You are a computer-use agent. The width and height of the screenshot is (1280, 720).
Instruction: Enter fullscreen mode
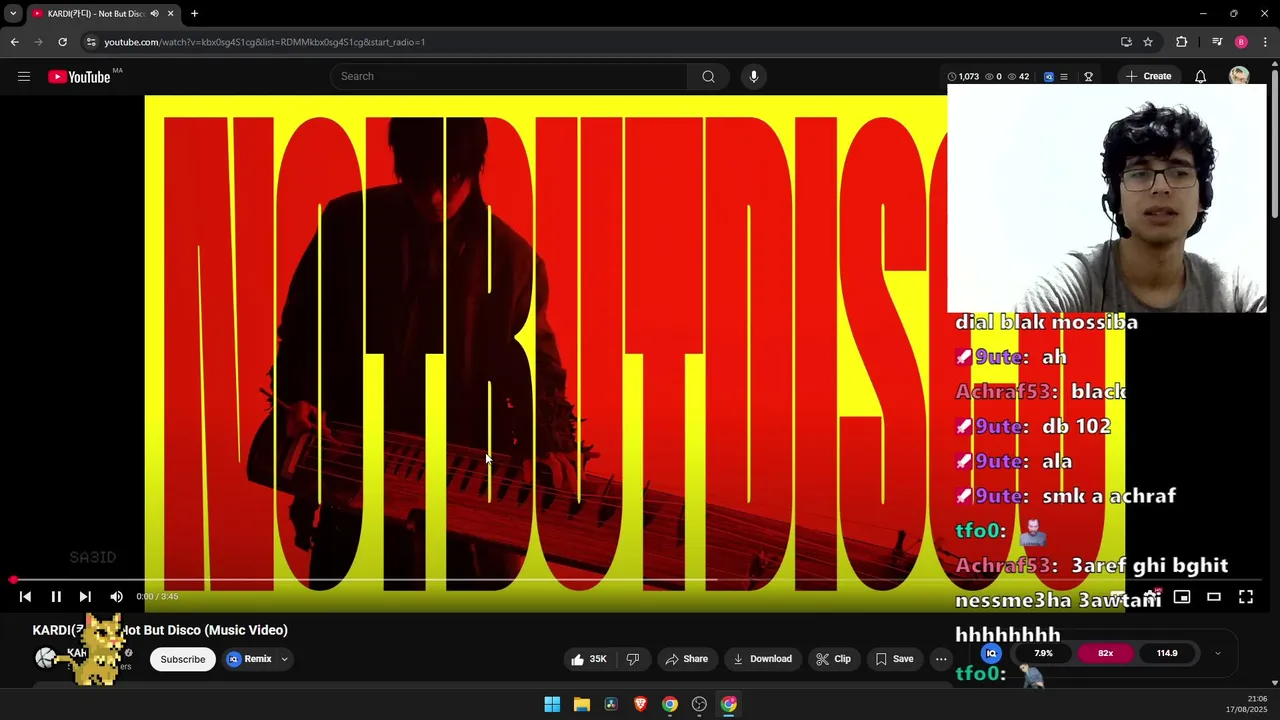[x=1246, y=597]
